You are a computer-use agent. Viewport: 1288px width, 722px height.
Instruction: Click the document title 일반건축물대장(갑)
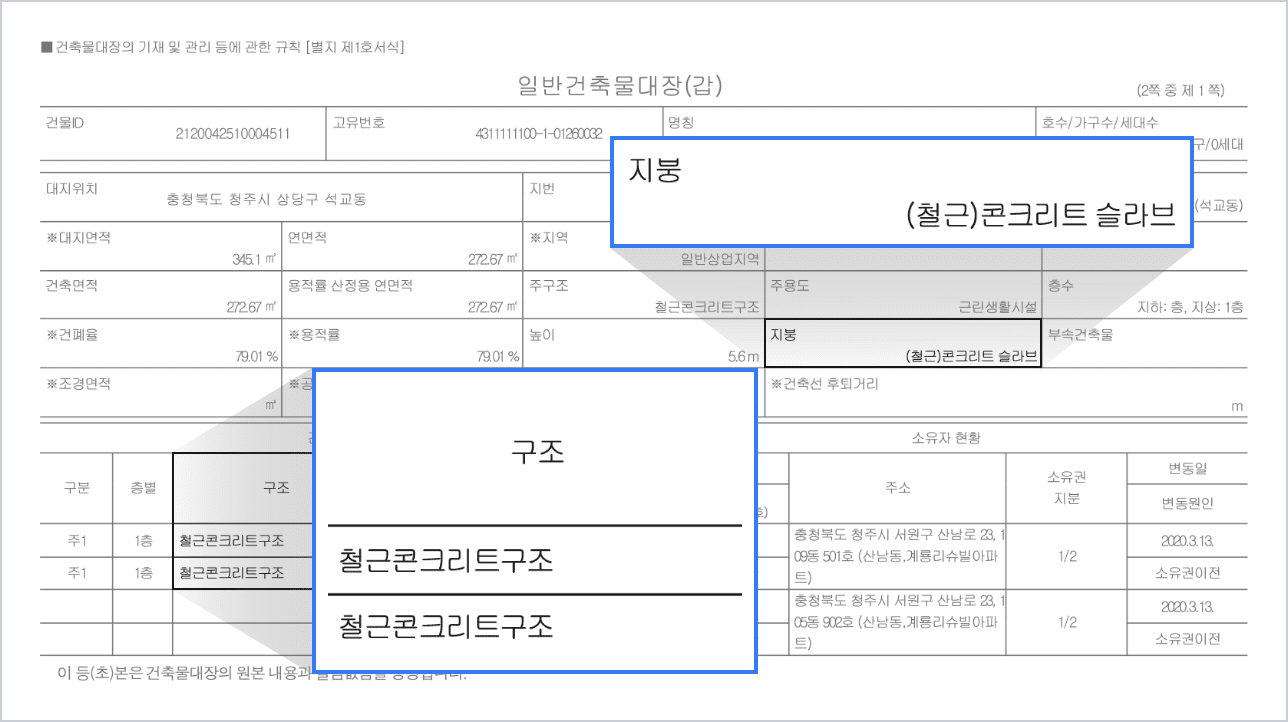point(620,86)
